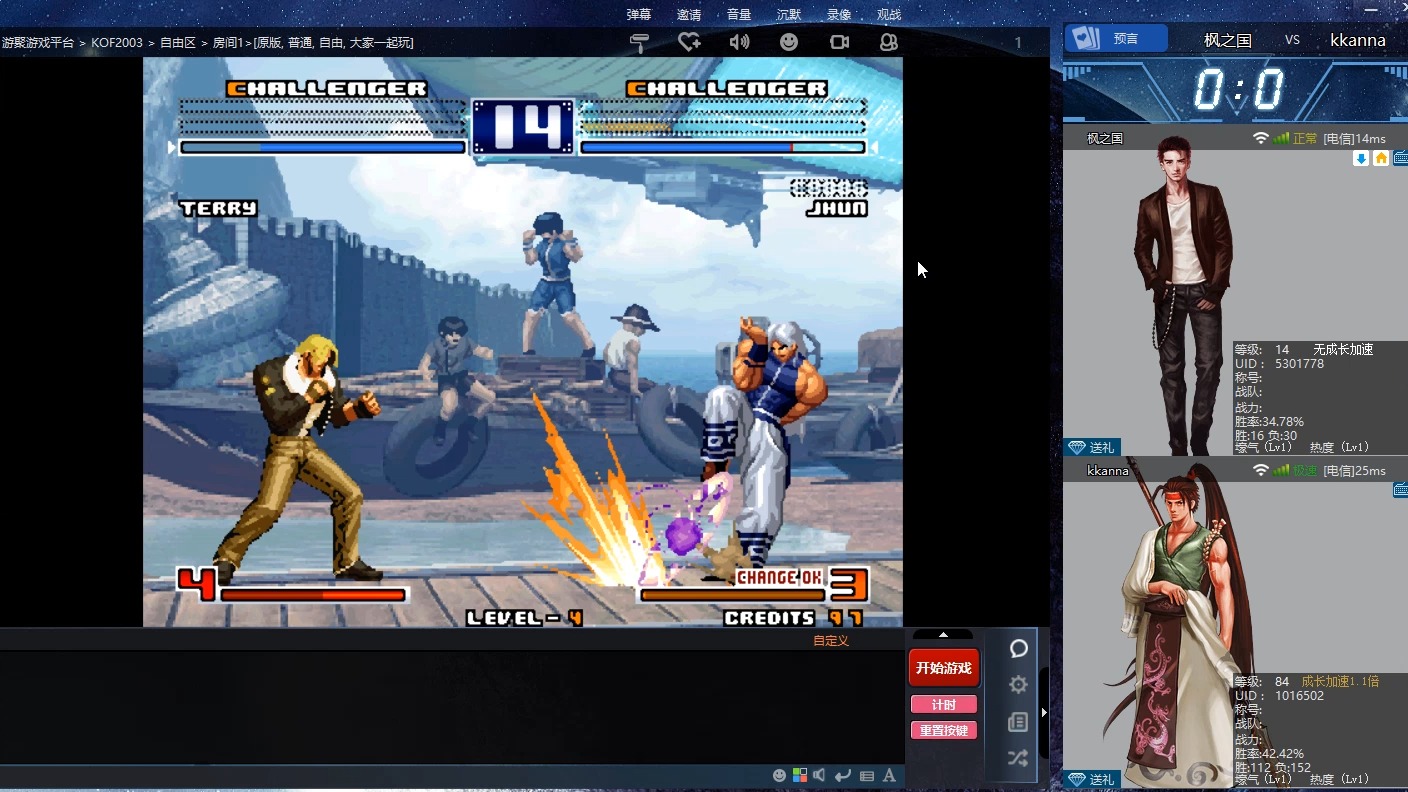Click the list icon in chat bottom bar
1408x792 pixels.
[867, 775]
